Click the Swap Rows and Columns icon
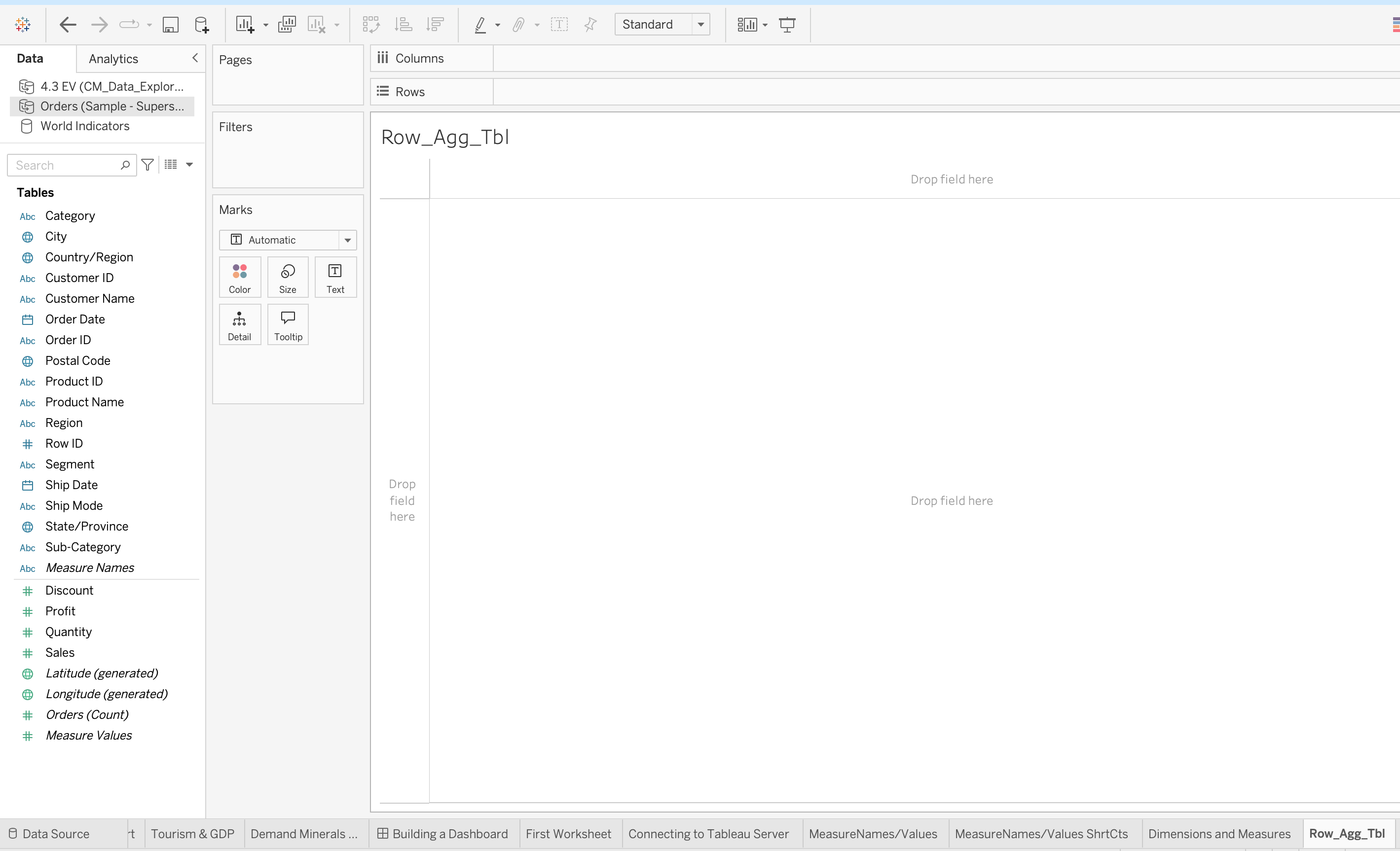Image resolution: width=1400 pixels, height=851 pixels. pyautogui.click(x=370, y=25)
